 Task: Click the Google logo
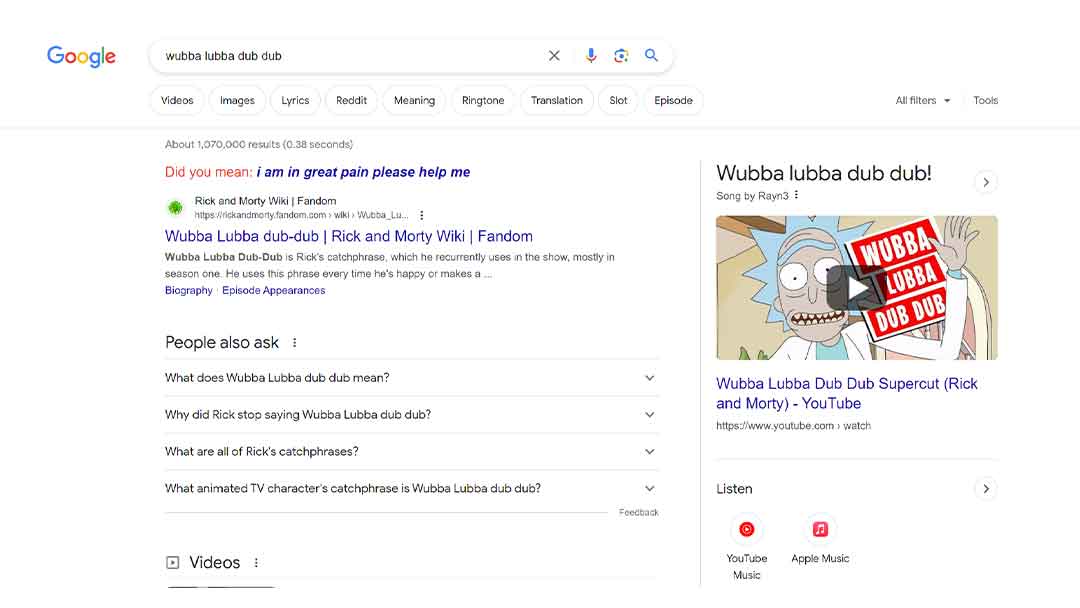tap(81, 56)
